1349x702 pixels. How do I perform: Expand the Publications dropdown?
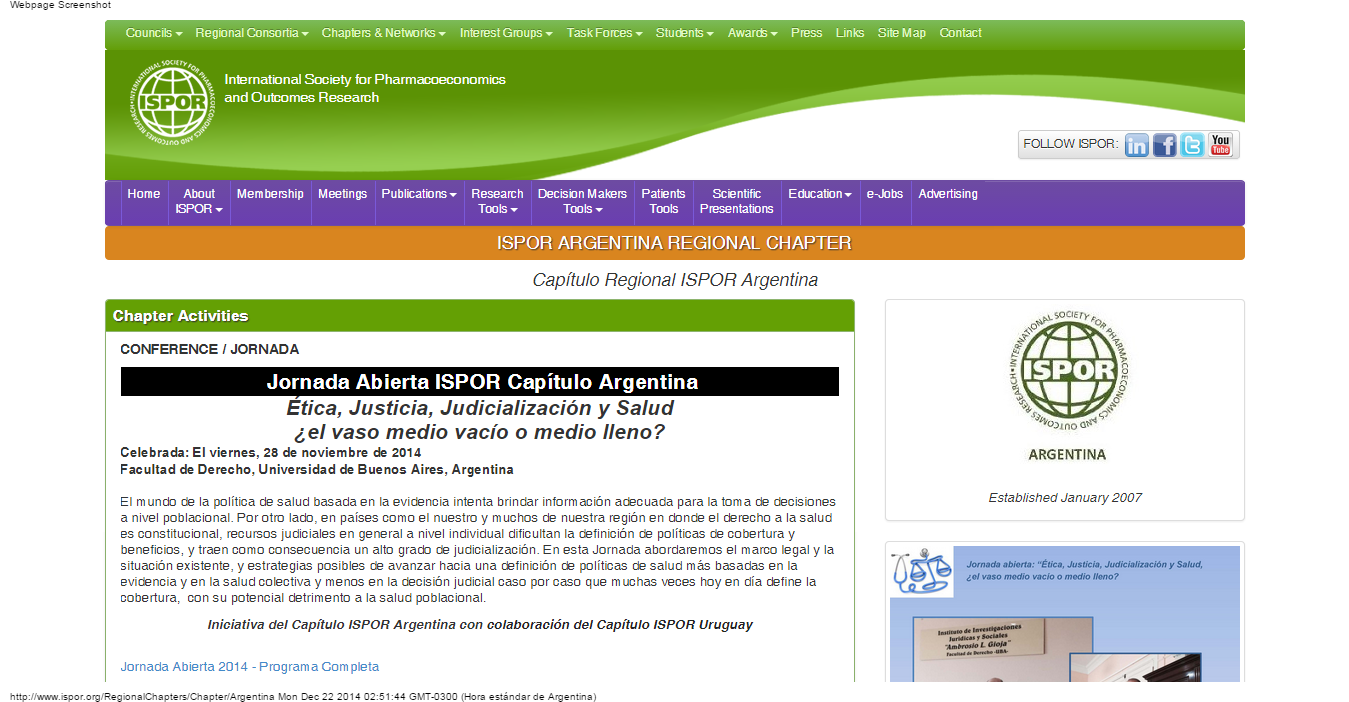click(x=419, y=194)
